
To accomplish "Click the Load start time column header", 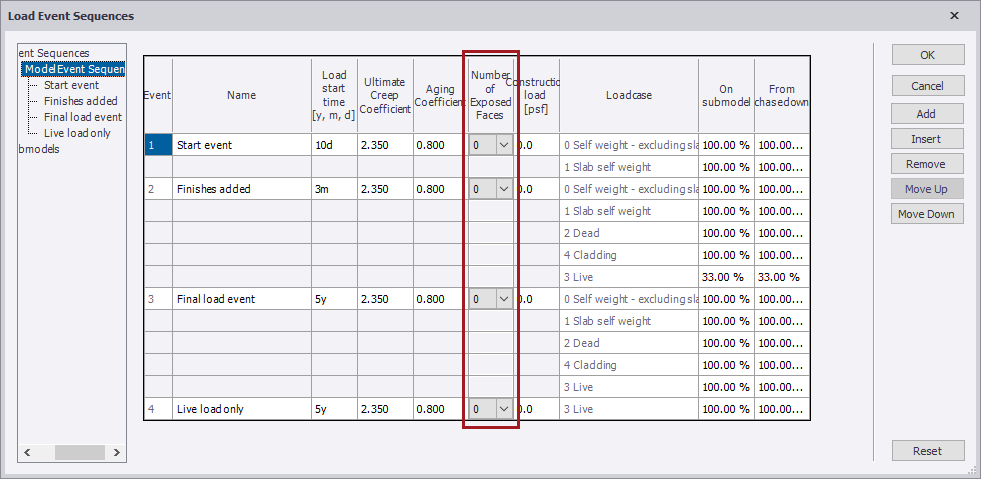I will [334, 95].
